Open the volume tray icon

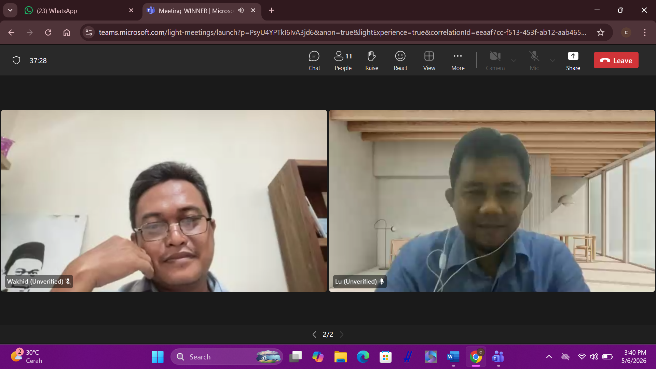594,357
